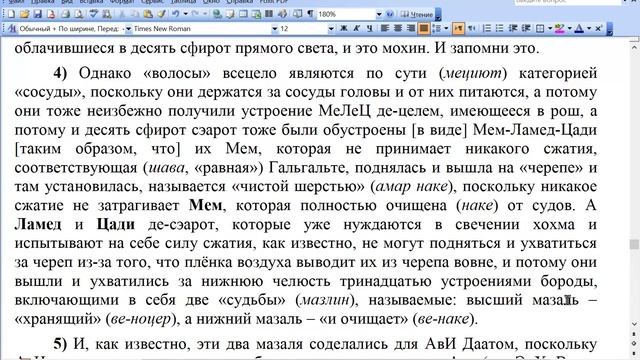Open Print Preview
The image size is (640, 360).
point(78,14)
